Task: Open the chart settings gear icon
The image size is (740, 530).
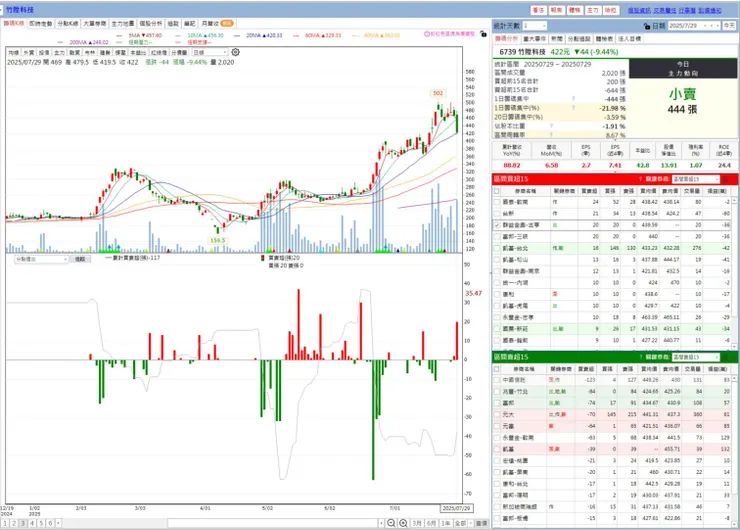Action: pos(235,52)
